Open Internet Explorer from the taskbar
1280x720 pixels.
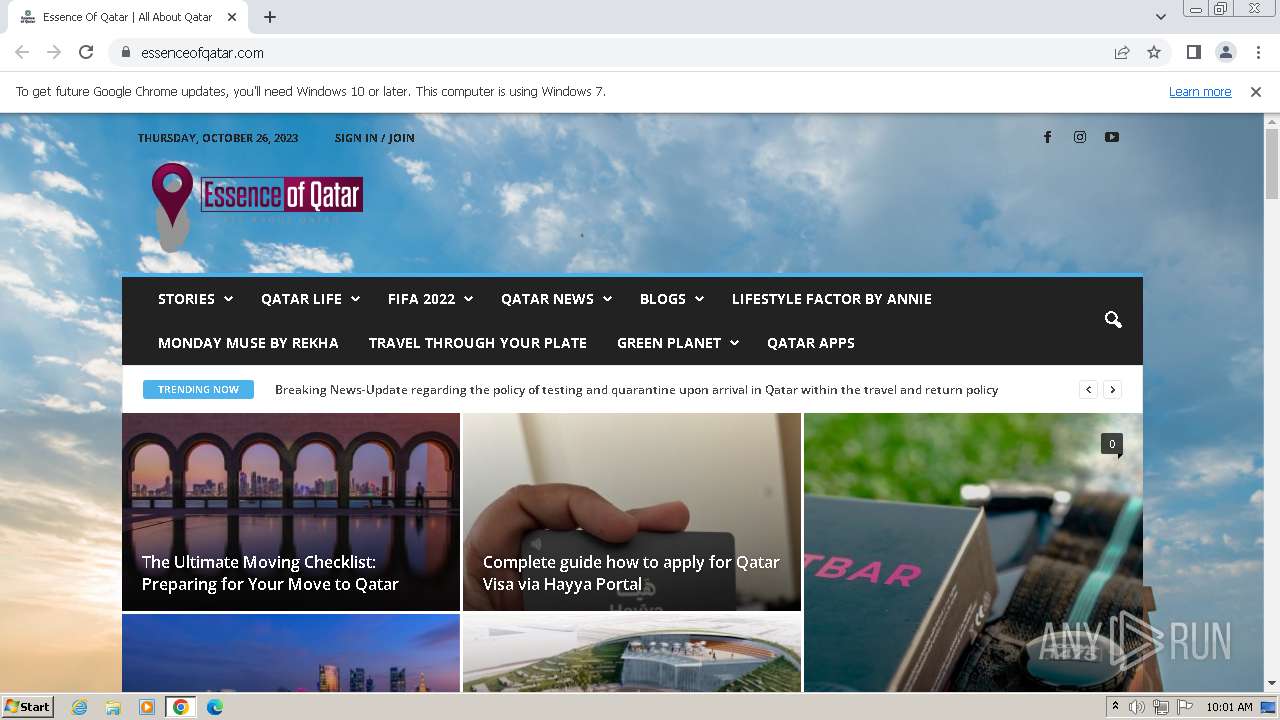80,707
